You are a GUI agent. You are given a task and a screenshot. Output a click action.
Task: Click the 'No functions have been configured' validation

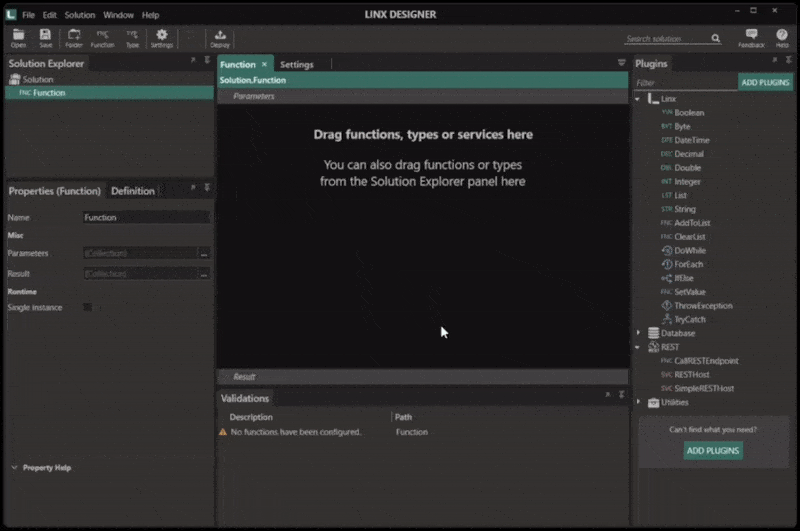coord(295,432)
